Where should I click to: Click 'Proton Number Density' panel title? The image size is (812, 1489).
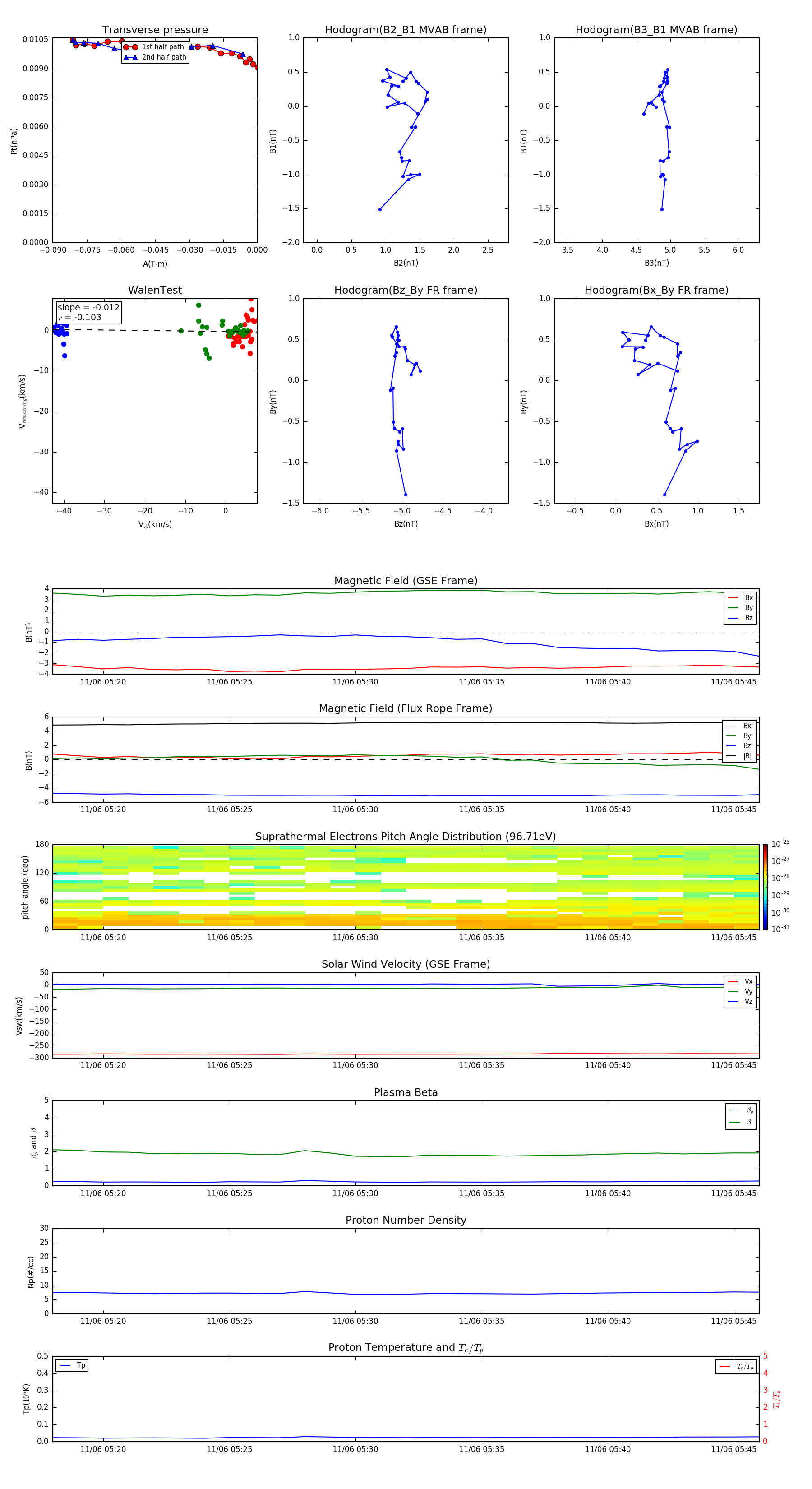click(x=406, y=1220)
